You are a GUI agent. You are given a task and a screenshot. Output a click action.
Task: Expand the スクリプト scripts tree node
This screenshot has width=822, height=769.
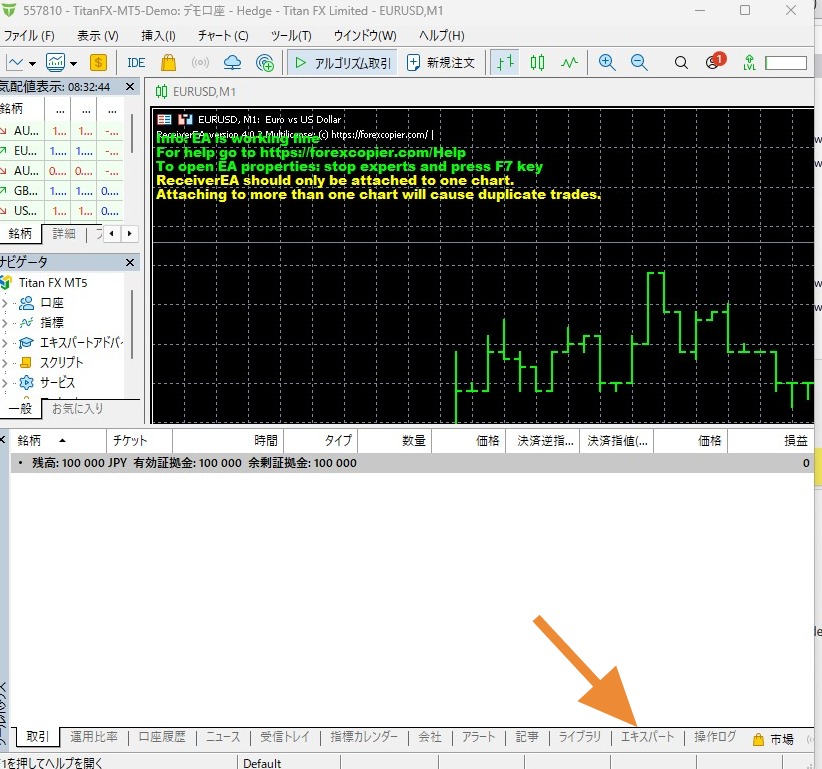coord(4,363)
